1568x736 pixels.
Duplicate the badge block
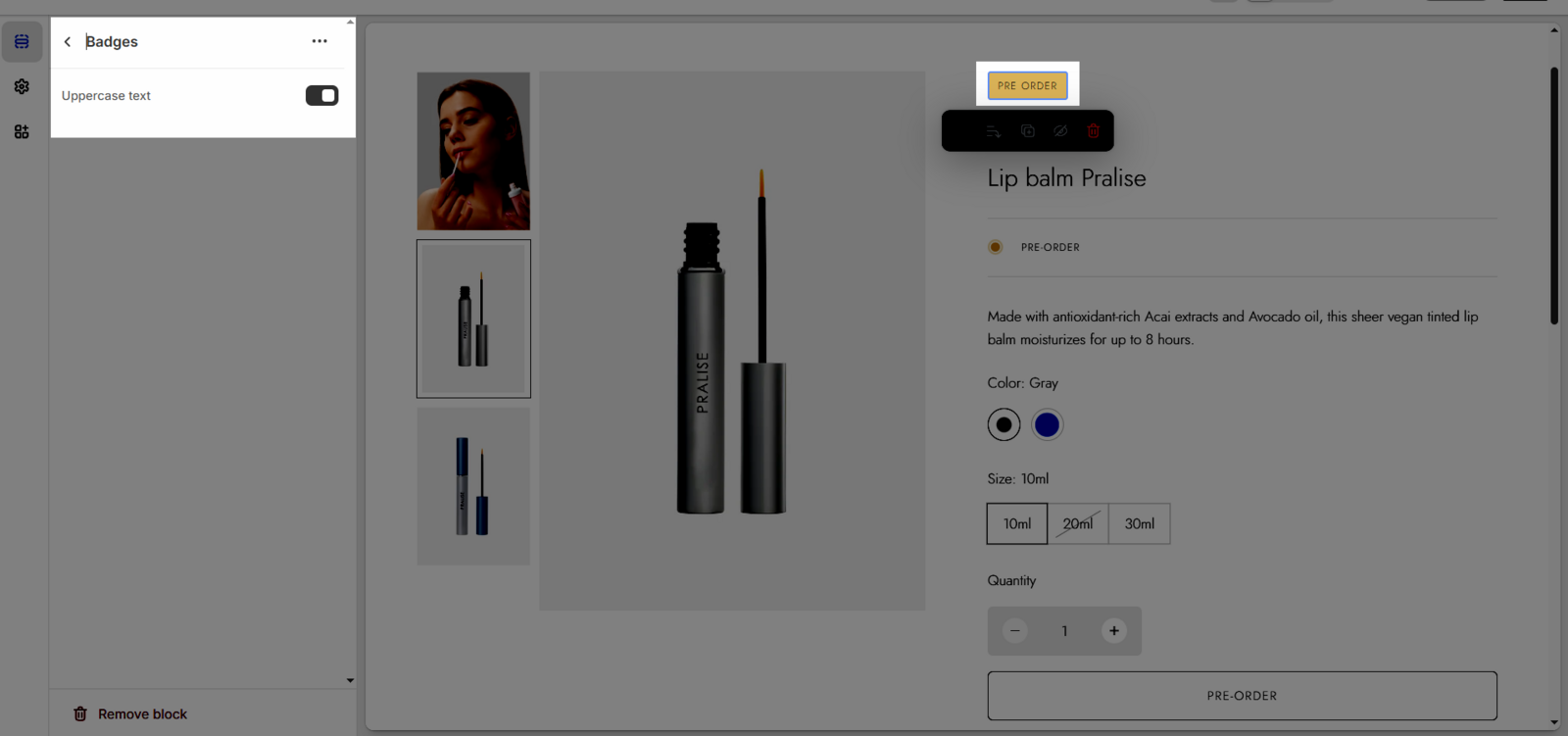tap(1027, 131)
